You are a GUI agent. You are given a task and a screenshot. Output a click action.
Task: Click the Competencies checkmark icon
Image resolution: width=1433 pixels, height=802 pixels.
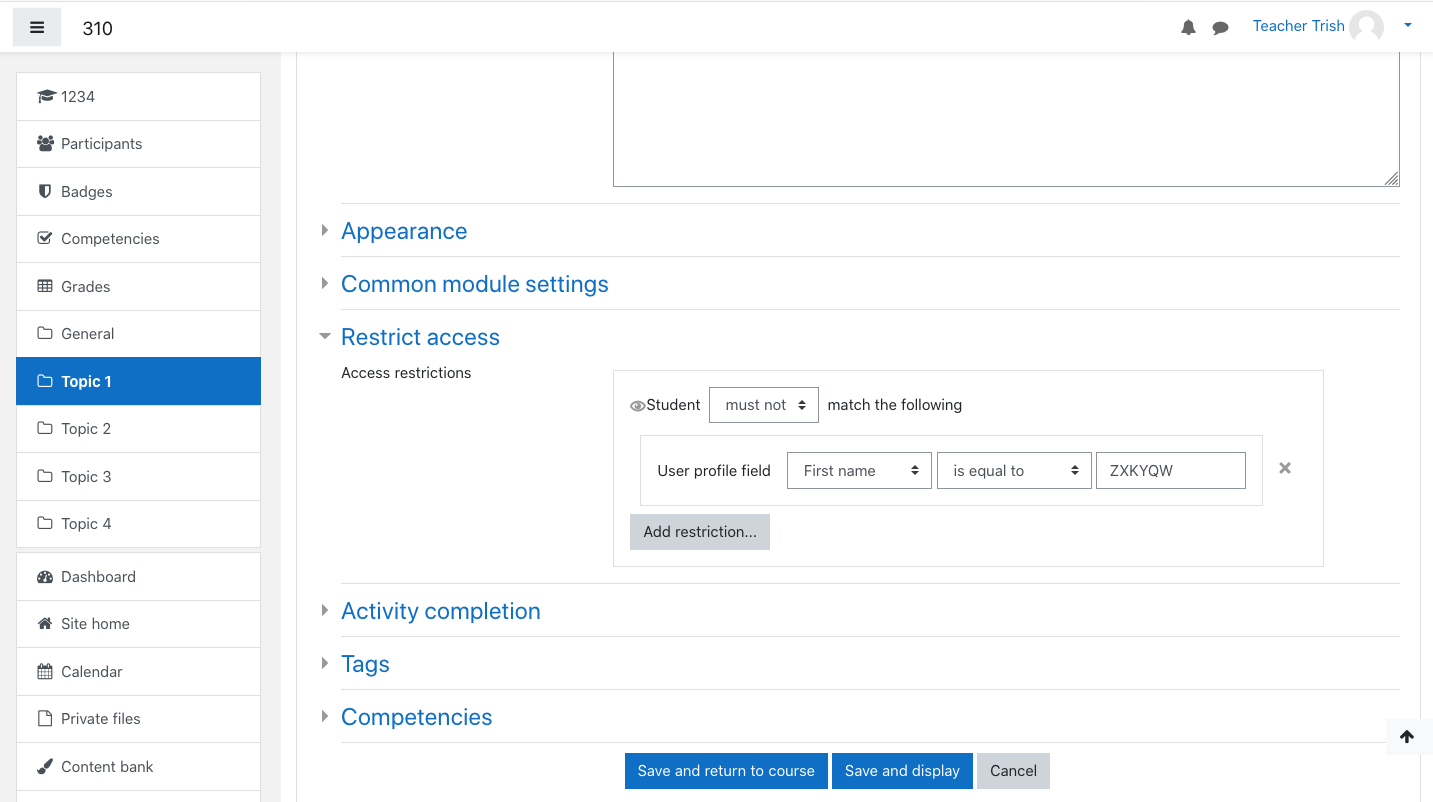[x=45, y=238]
